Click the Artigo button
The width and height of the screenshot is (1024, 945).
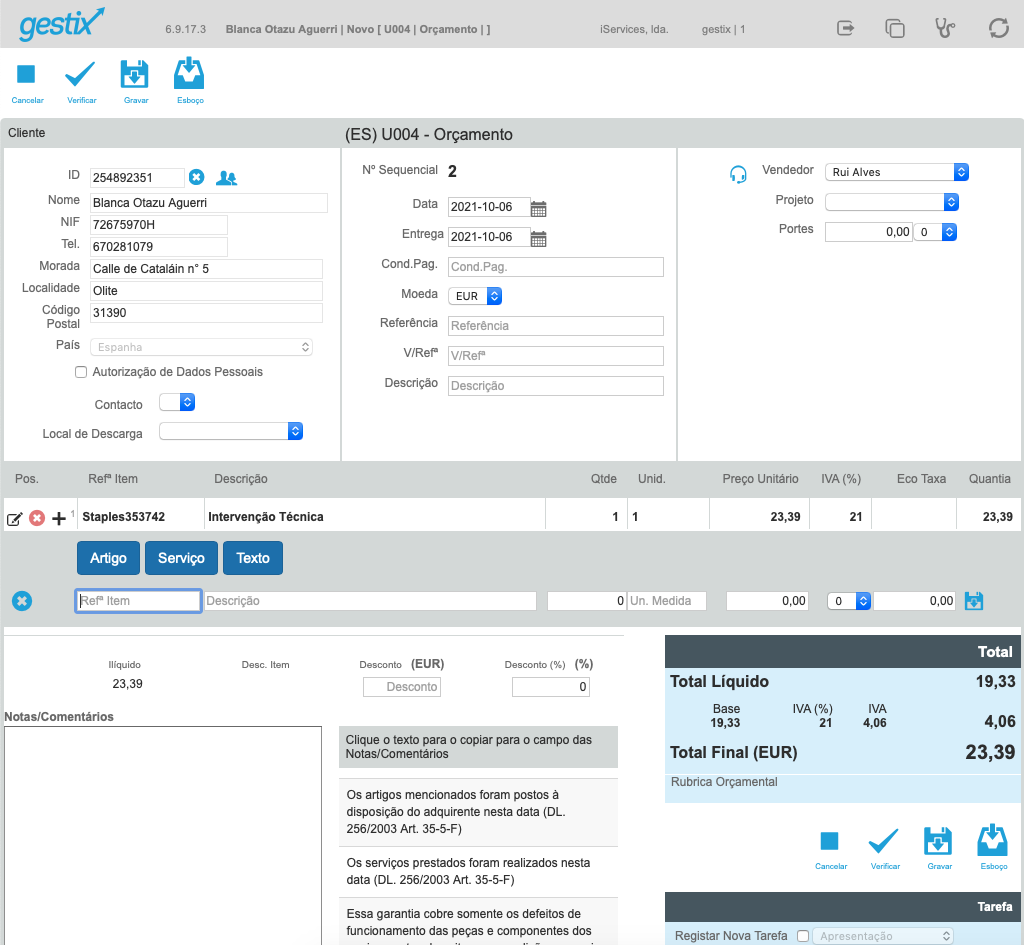pyautogui.click(x=108, y=558)
